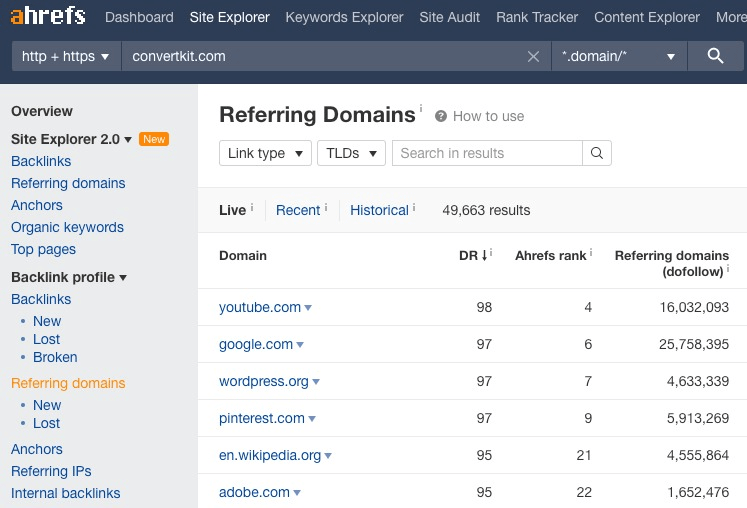Screen dimensions: 747x508
Task: Open Keywords Explorer in top navigation
Action: point(344,17)
